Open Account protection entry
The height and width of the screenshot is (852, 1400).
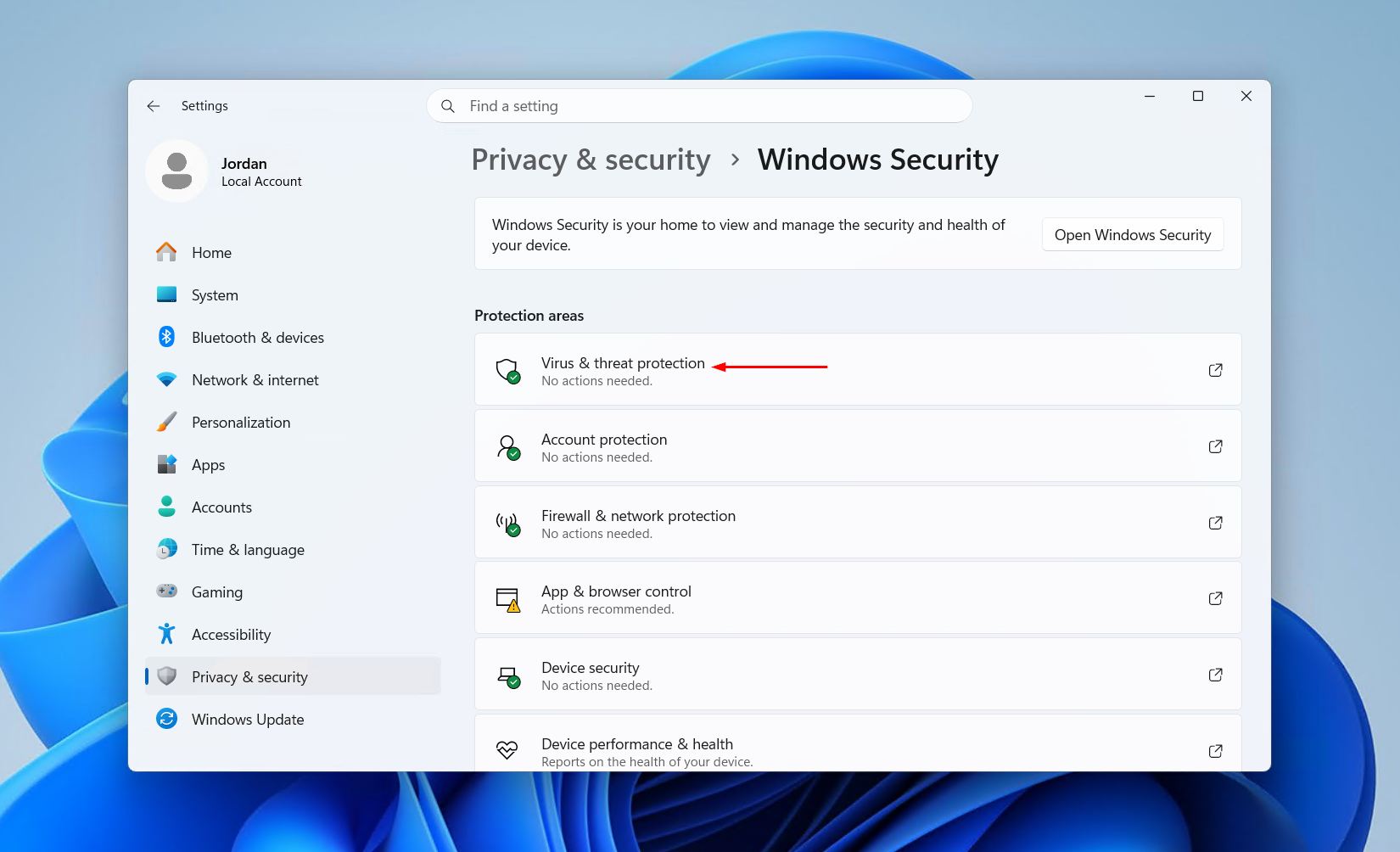coord(858,446)
